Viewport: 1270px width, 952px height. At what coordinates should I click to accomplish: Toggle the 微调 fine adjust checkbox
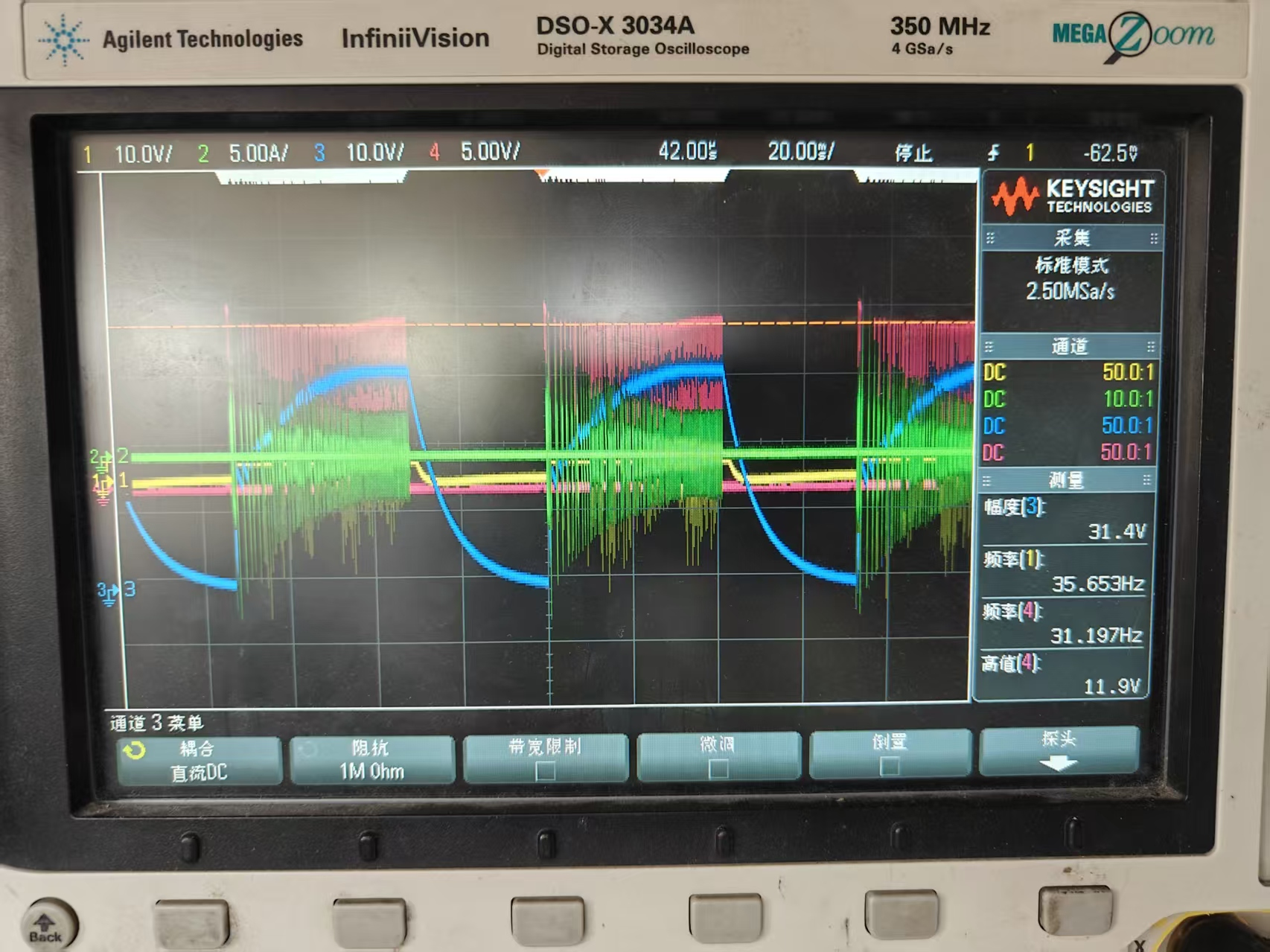[718, 768]
